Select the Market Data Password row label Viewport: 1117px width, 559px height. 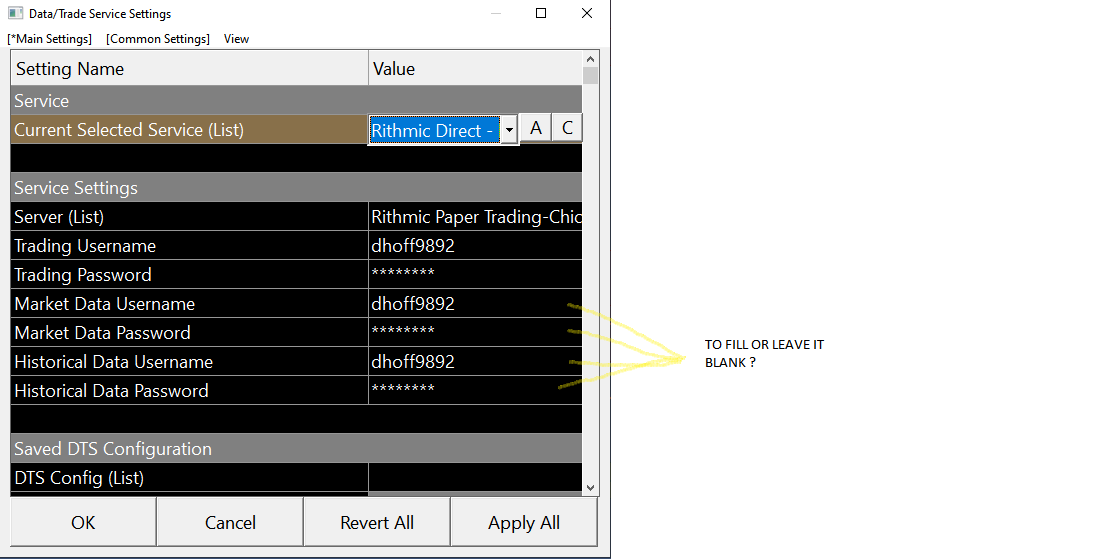pyautogui.click(x=103, y=333)
